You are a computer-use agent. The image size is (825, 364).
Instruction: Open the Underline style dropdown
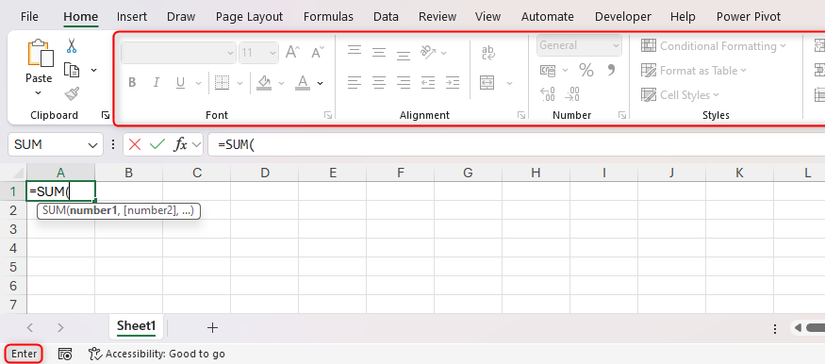(198, 83)
